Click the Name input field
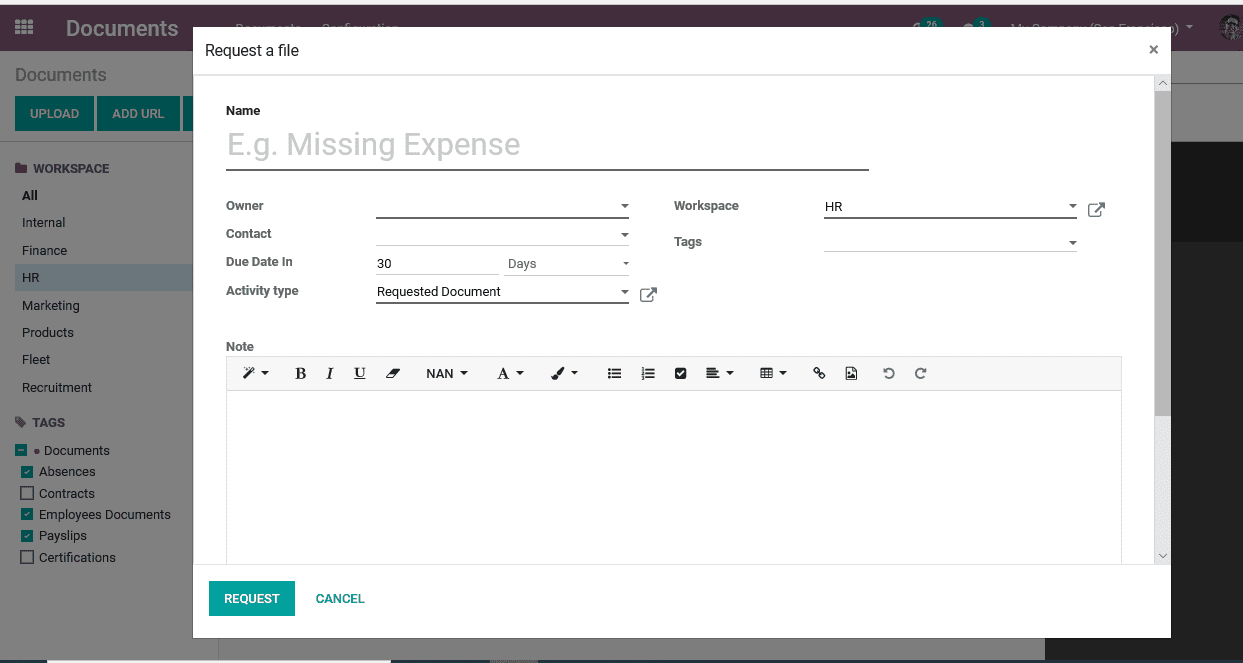Screen dimensions: 1243x663 (547, 145)
